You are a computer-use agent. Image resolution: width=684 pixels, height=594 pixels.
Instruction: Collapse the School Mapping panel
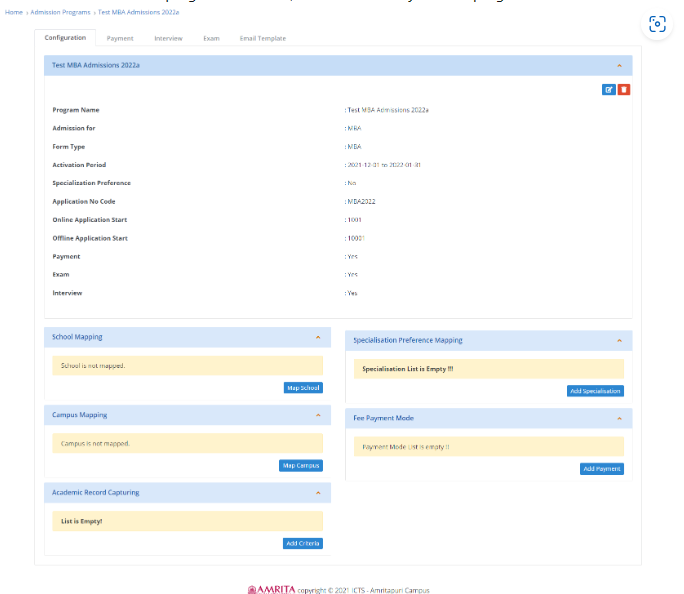(x=317, y=338)
